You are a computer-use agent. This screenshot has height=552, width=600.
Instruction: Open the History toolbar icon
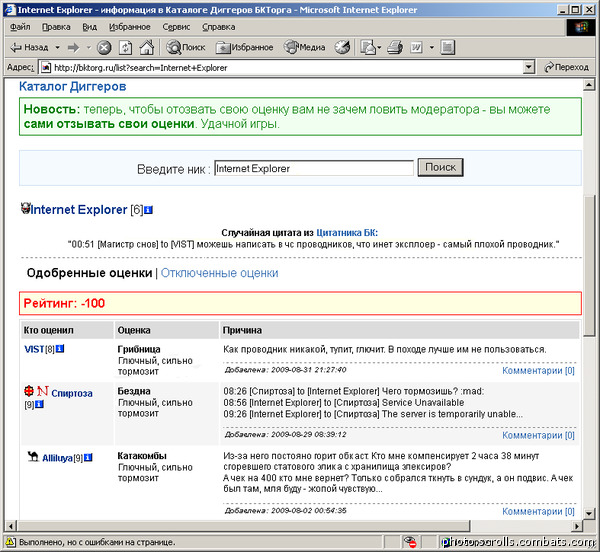click(342, 47)
